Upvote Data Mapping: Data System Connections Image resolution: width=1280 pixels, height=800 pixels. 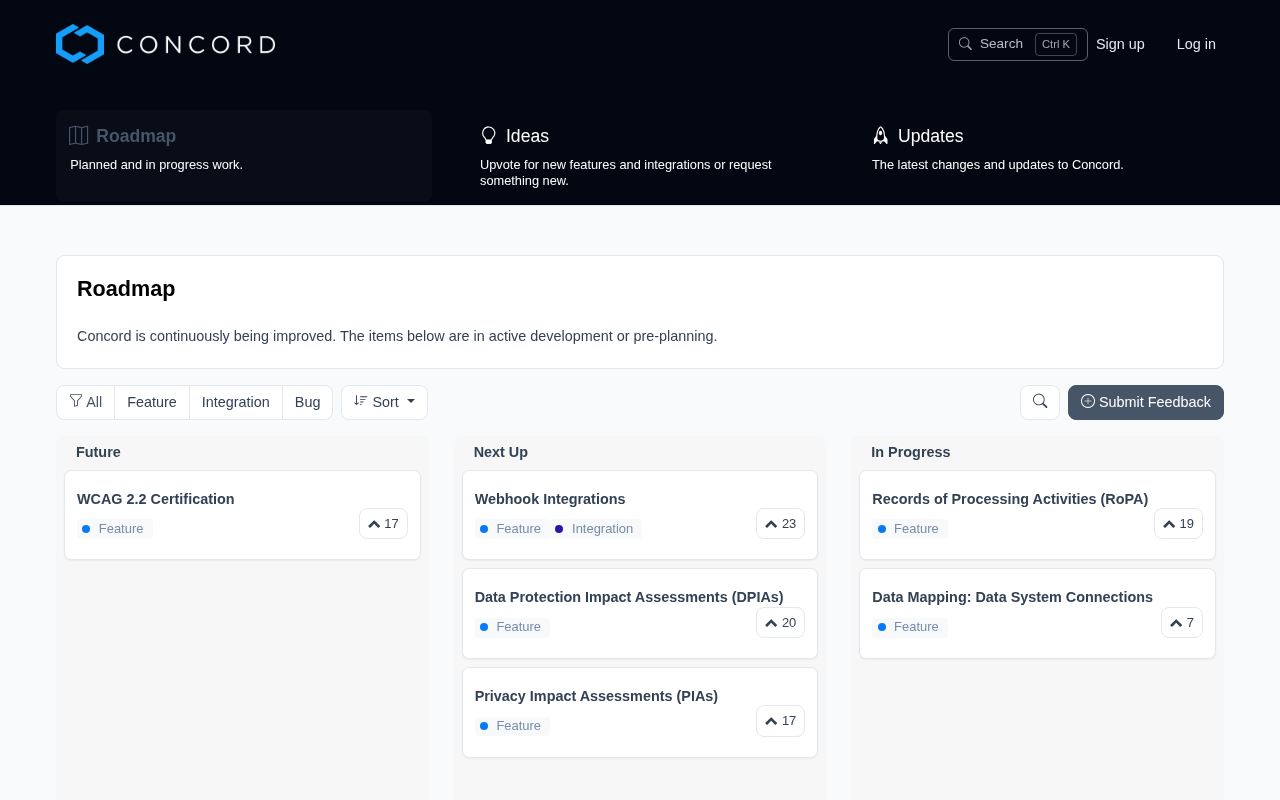(1181, 623)
